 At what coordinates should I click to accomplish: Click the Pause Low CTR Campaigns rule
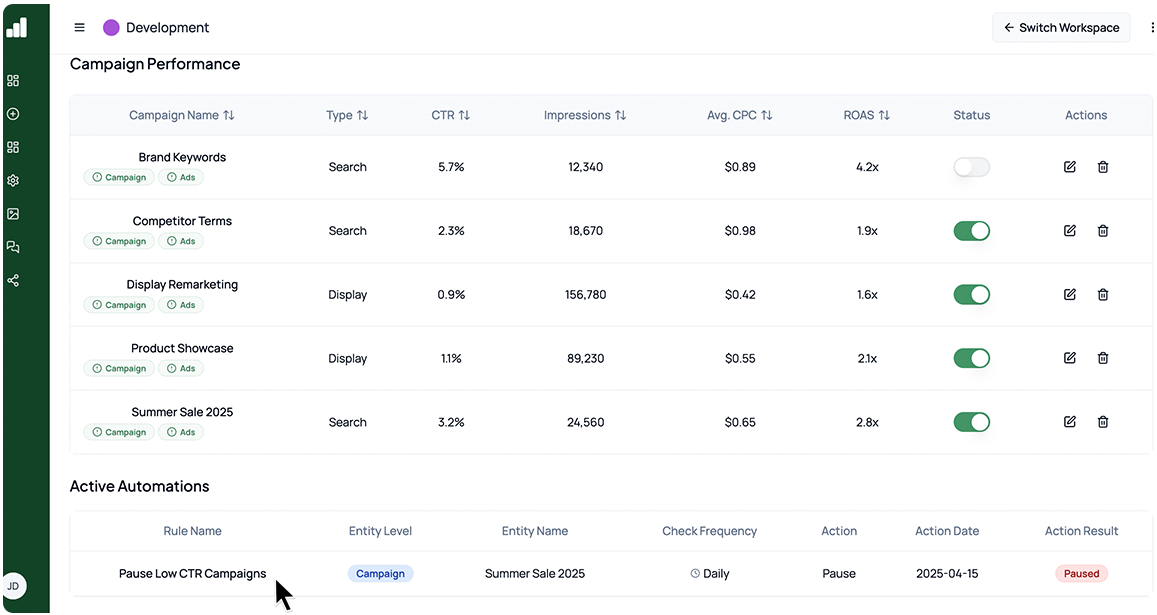[193, 574]
